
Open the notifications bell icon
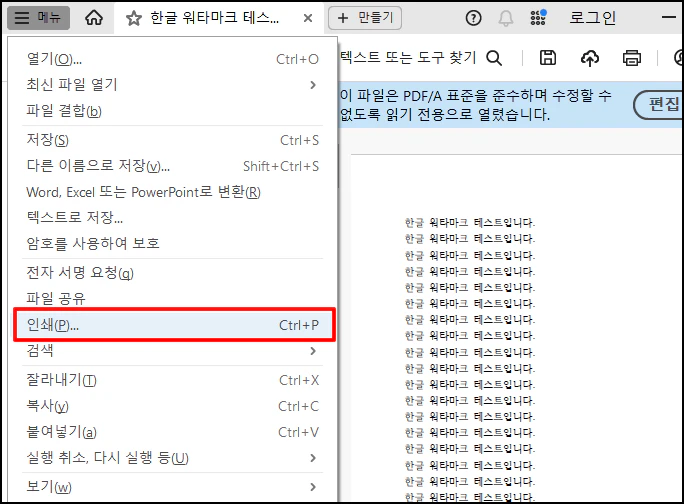[x=506, y=18]
